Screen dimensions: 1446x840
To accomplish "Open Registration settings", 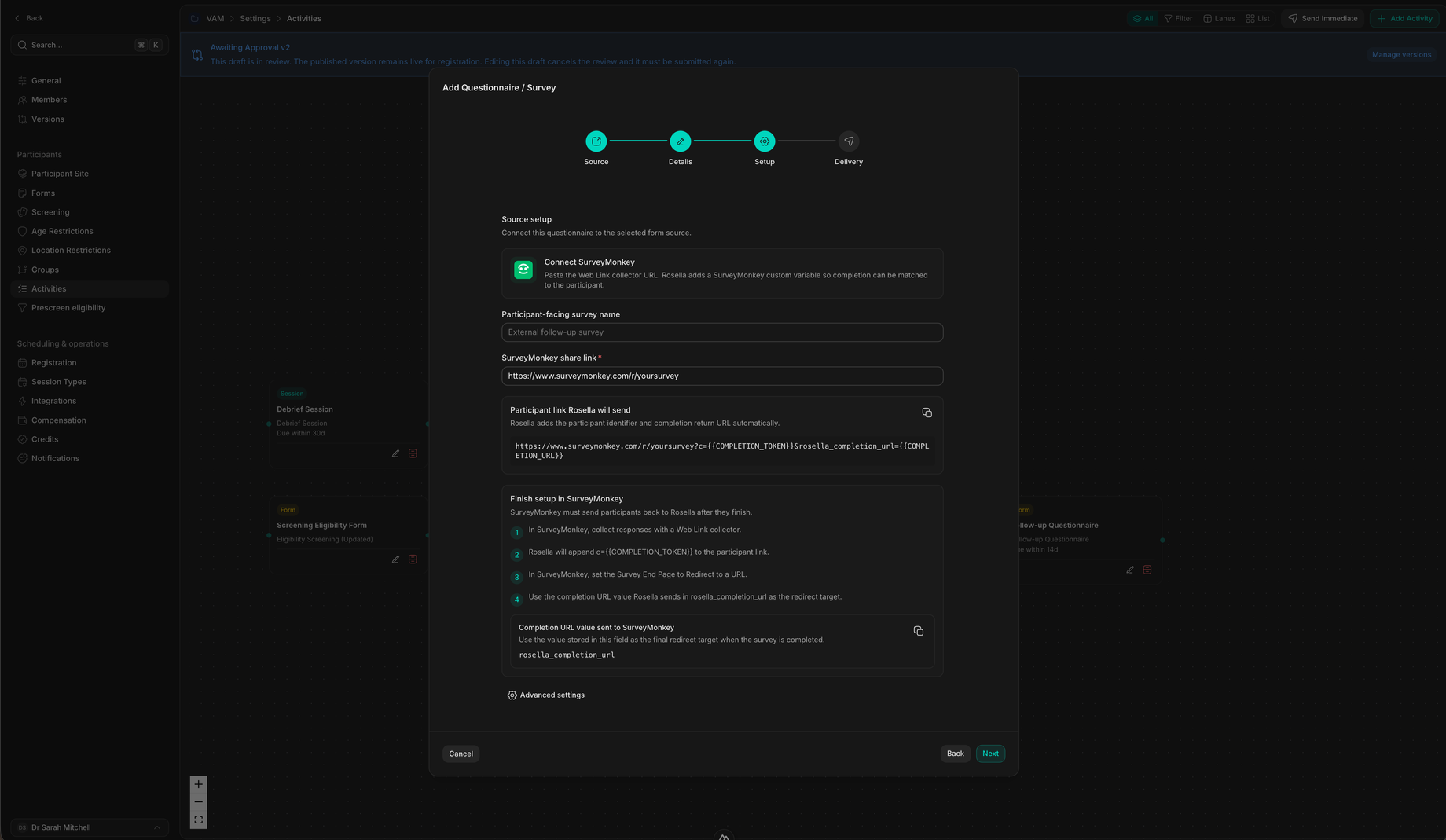I will pos(90,363).
